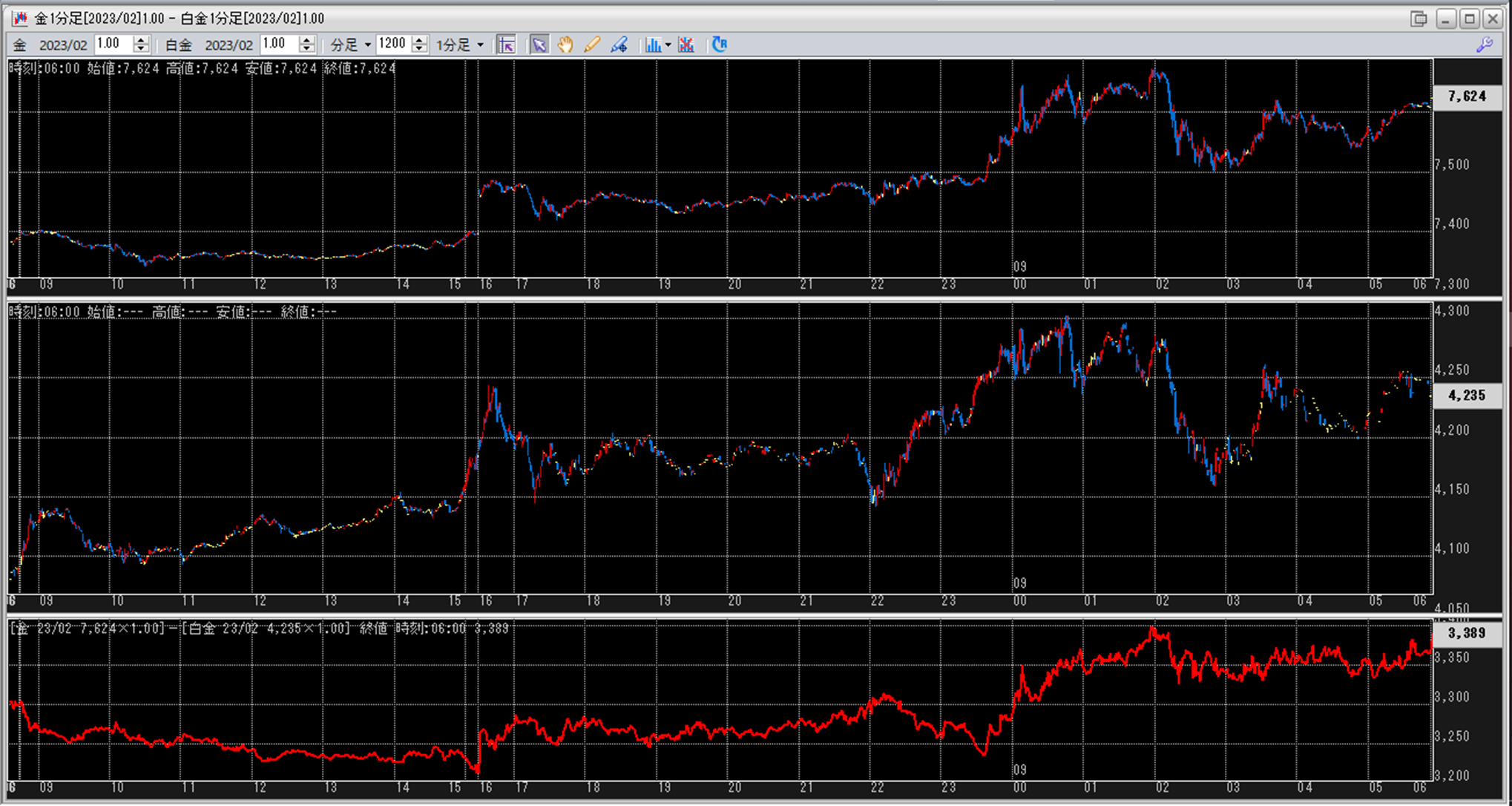Open the 1分足 timeframe dropdown
Screen dimensions: 1512x806
pos(460,45)
